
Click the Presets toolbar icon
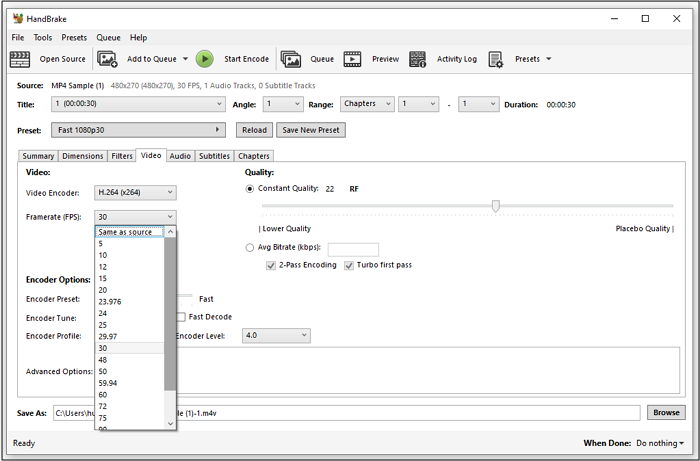click(496, 59)
